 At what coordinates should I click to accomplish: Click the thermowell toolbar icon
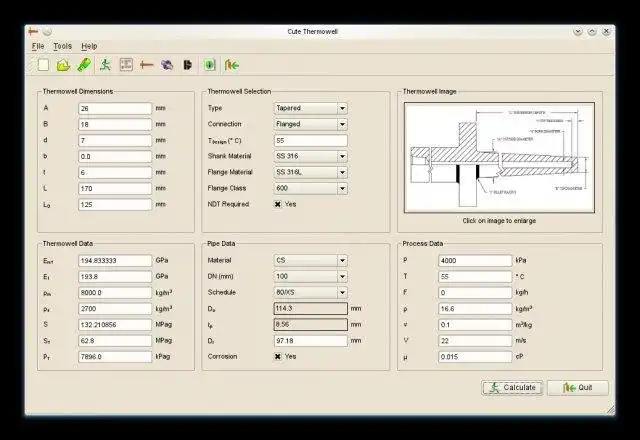point(147,65)
